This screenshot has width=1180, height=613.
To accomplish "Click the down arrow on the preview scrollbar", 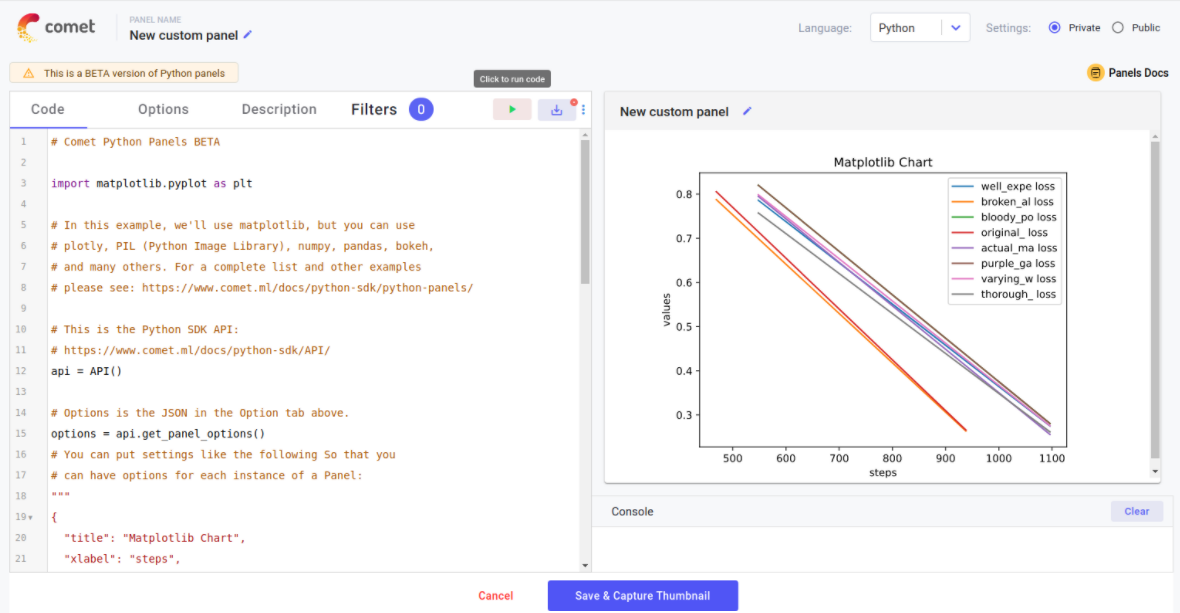I will pyautogui.click(x=1155, y=471).
